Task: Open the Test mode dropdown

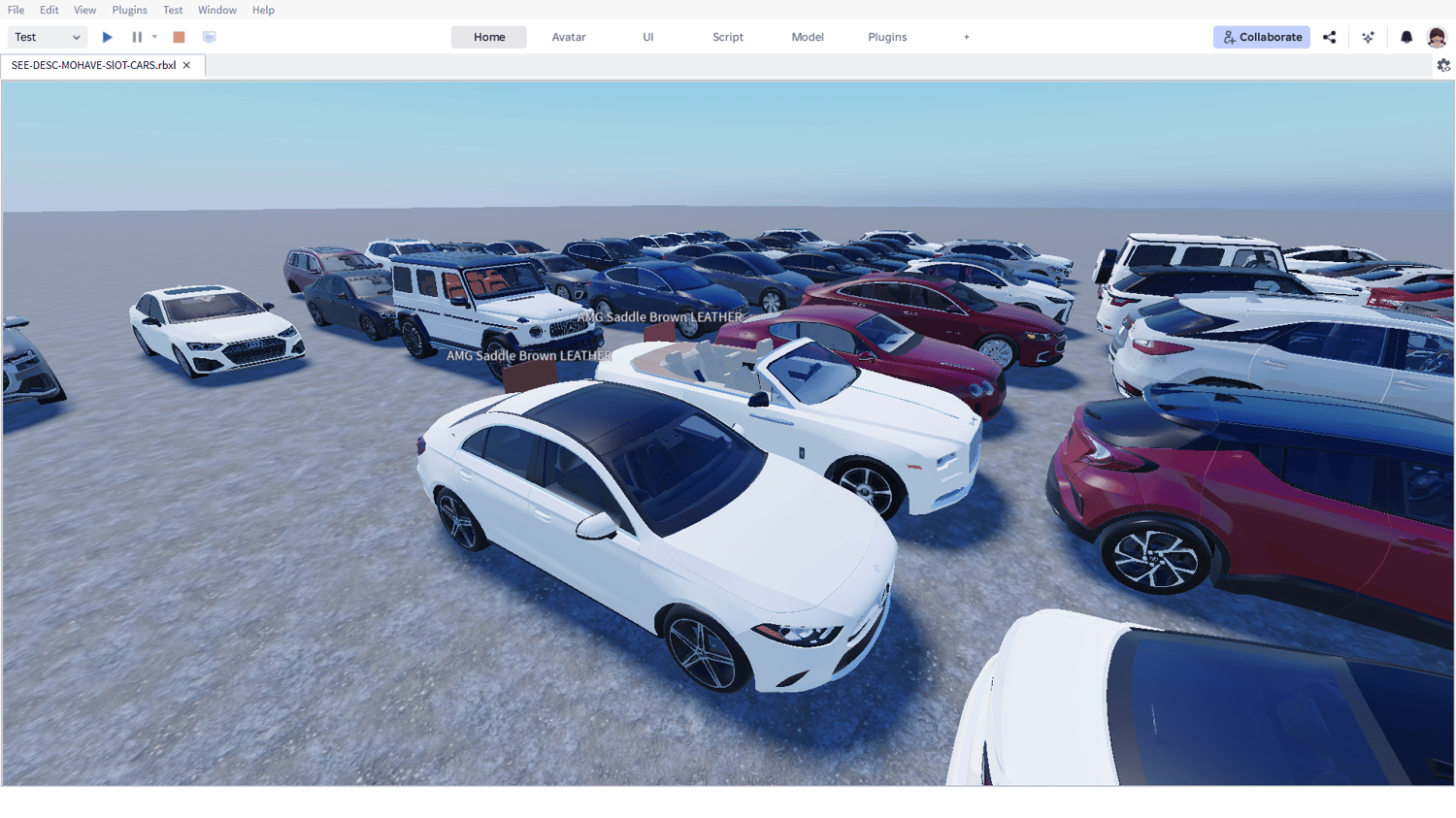Action: pyautogui.click(x=48, y=37)
